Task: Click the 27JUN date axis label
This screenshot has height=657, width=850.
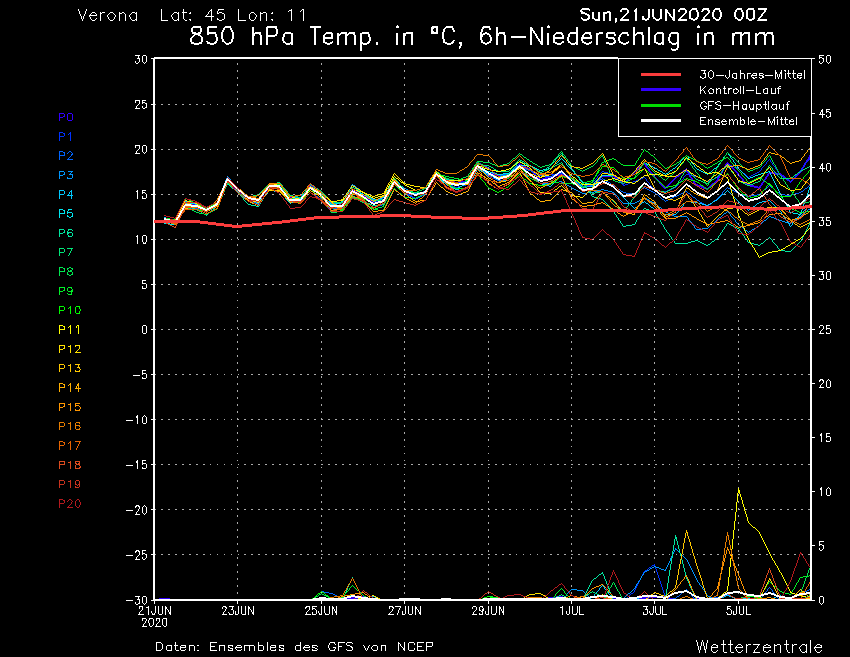Action: (x=404, y=611)
